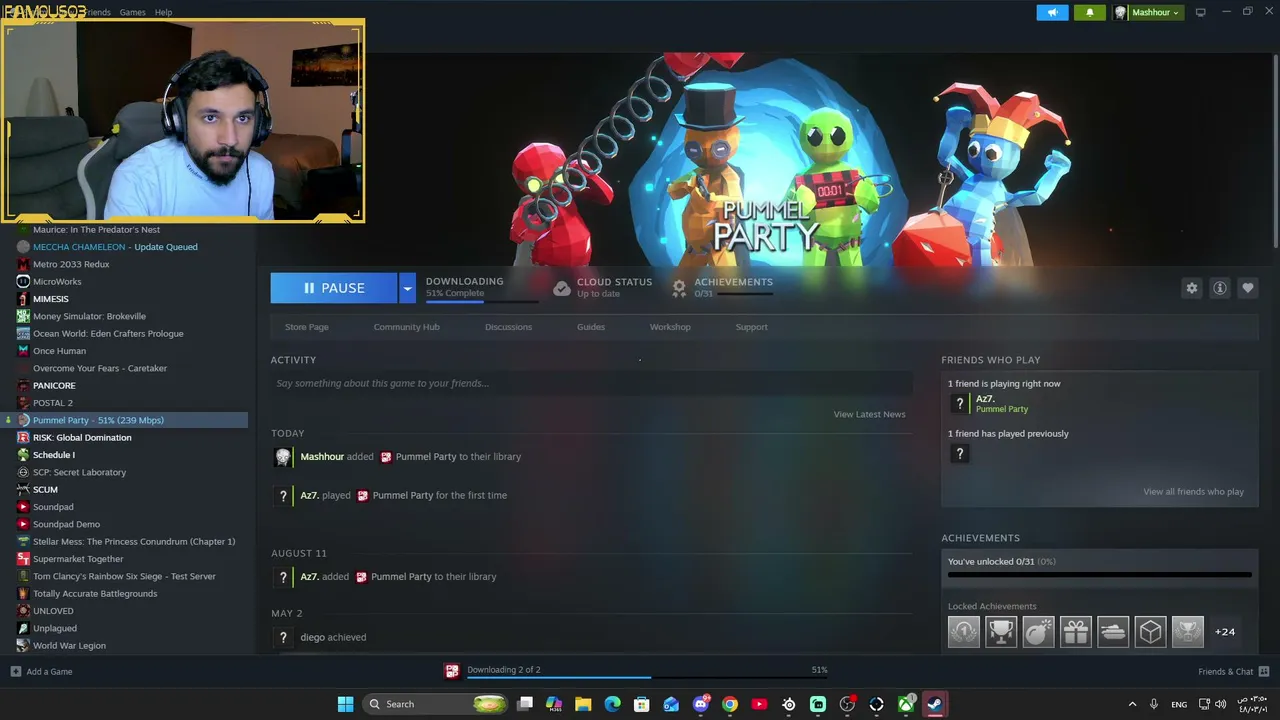Open Friends & Chat panel icon
The height and width of the screenshot is (720, 1280).
pyautogui.click(x=1264, y=671)
